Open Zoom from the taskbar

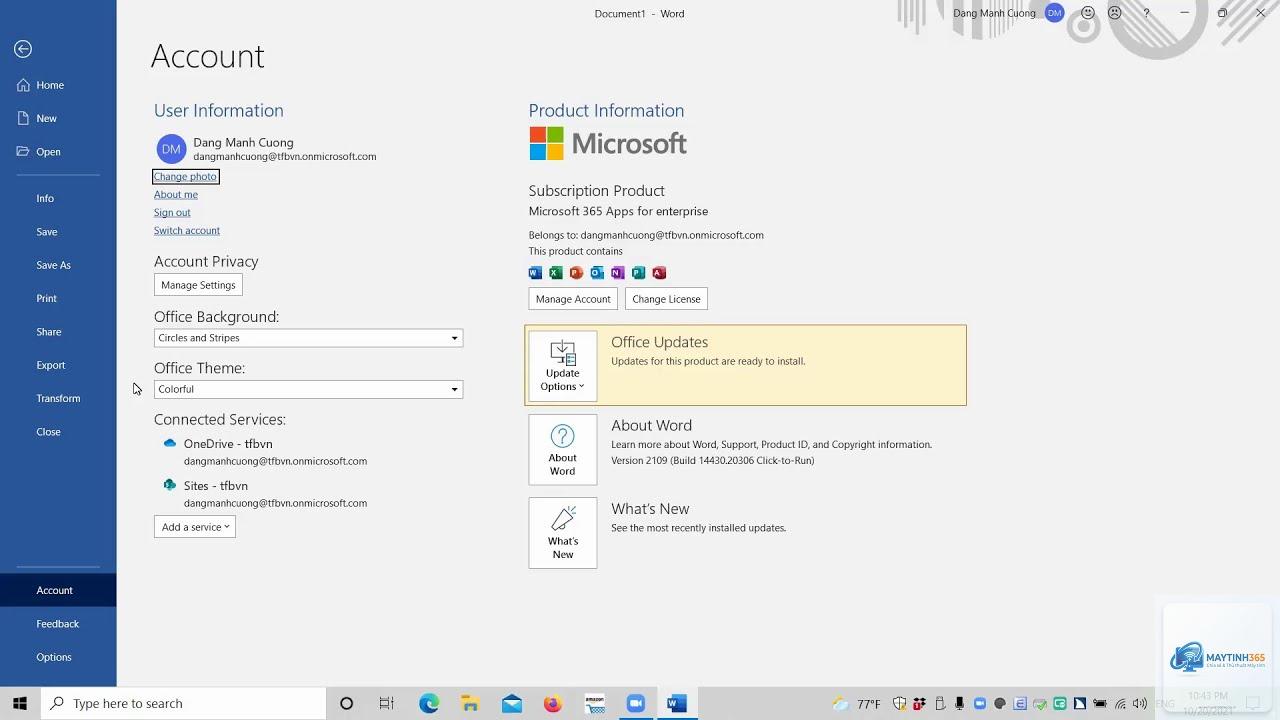(636, 704)
